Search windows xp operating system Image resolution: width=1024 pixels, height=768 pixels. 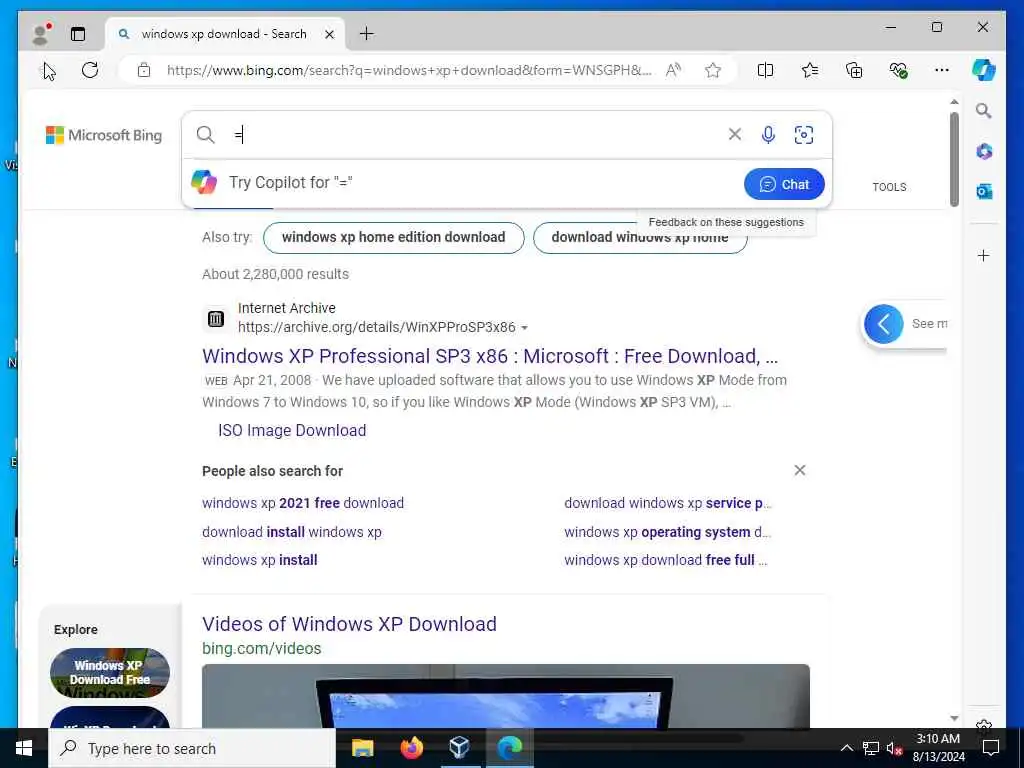click(667, 532)
